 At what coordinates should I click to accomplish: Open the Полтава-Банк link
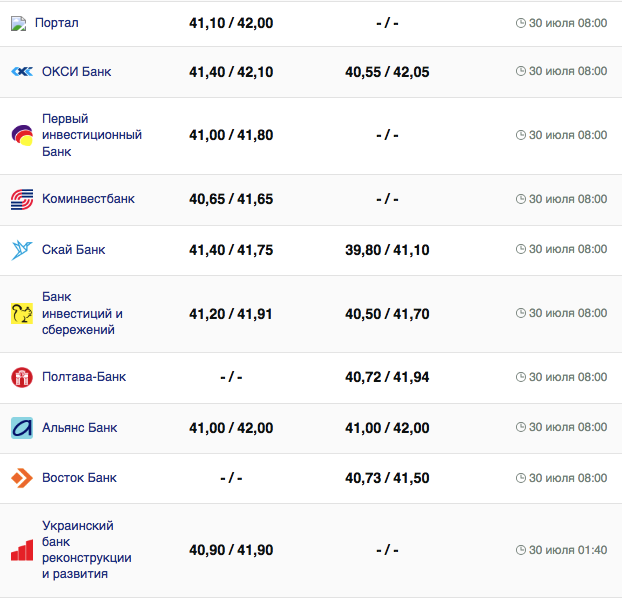point(84,377)
